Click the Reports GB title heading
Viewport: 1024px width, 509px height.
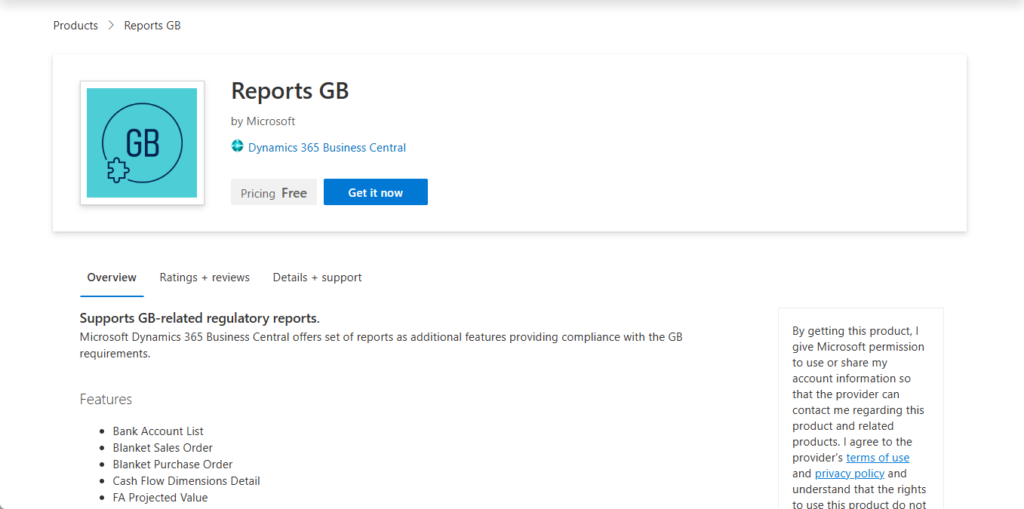[289, 91]
